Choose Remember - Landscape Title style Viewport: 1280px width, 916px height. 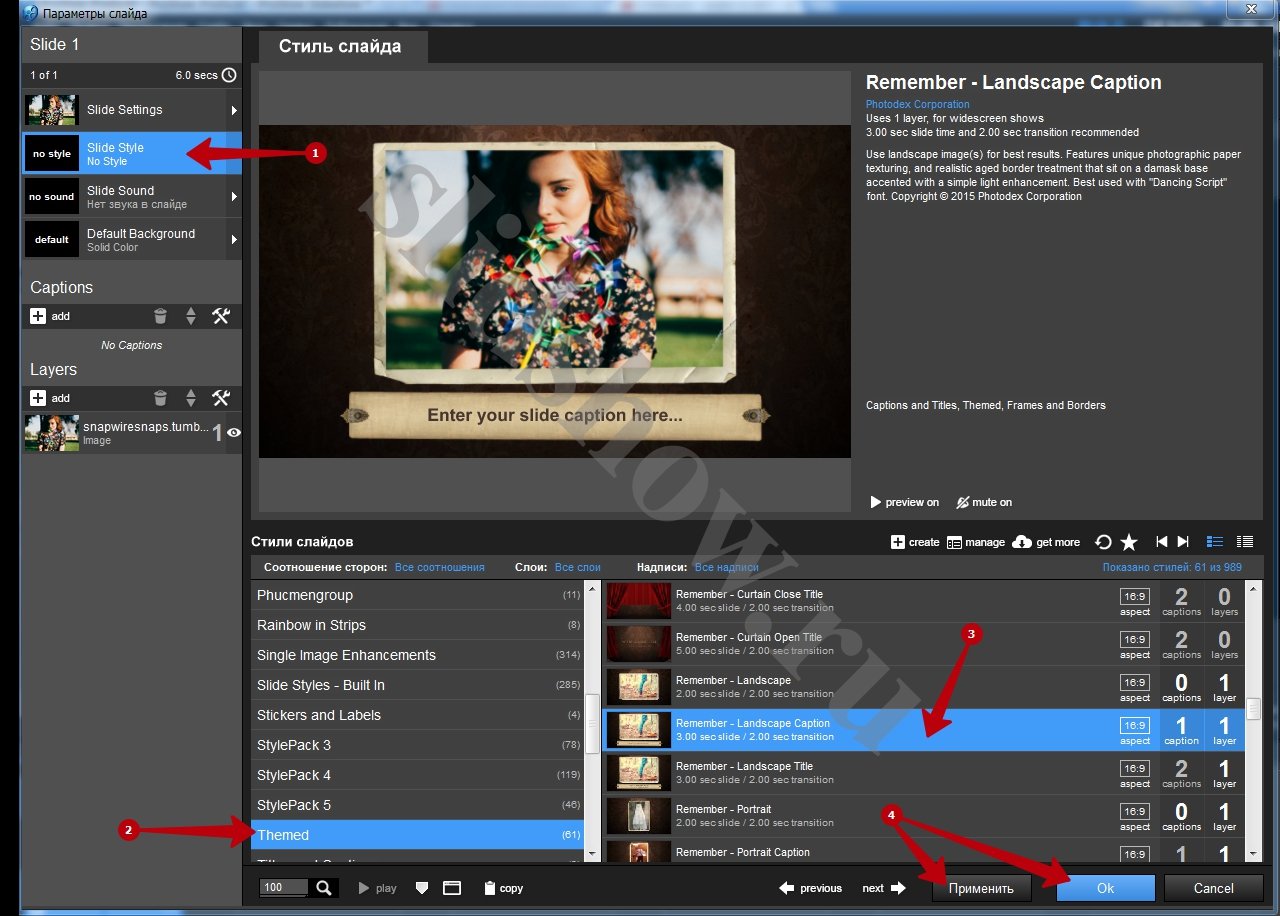click(x=925, y=773)
